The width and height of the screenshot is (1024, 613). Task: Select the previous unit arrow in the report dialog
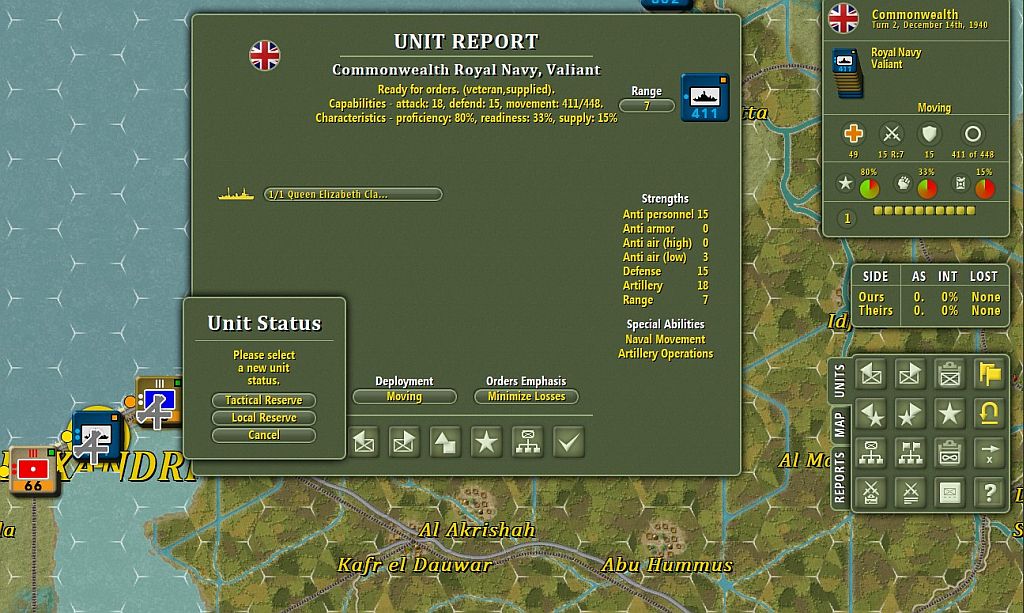[364, 441]
